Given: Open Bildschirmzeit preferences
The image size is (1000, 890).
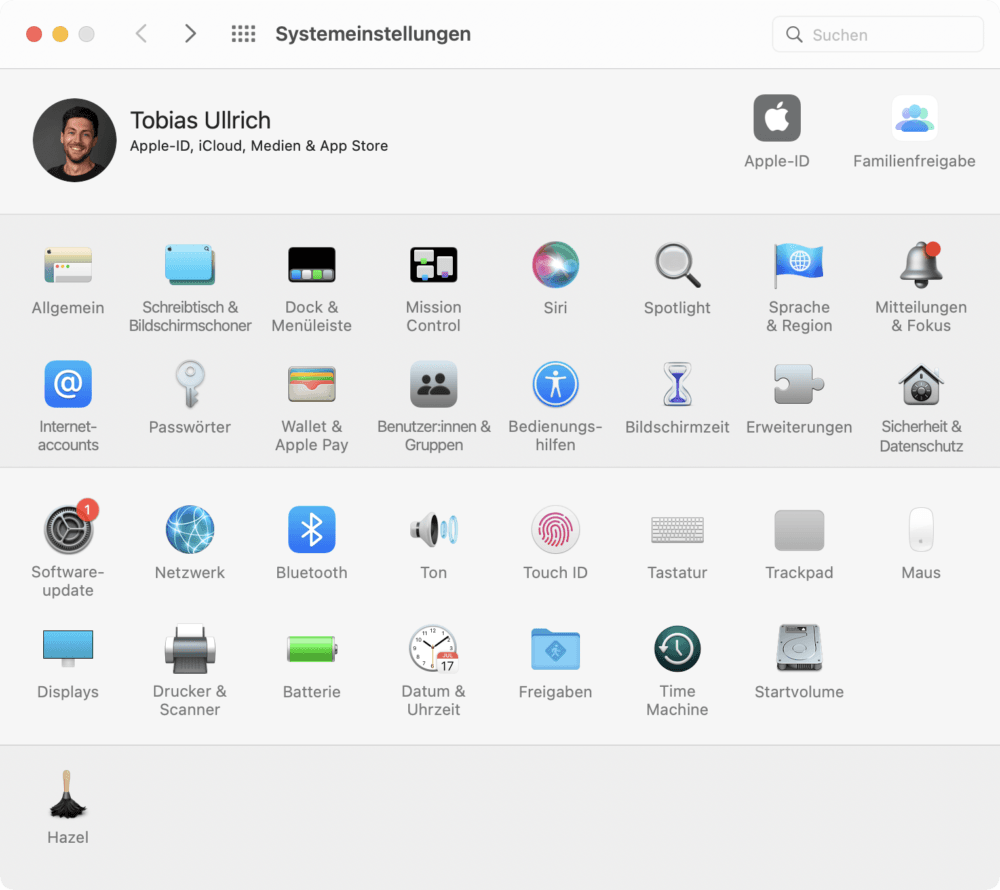Looking at the screenshot, I should coord(677,384).
